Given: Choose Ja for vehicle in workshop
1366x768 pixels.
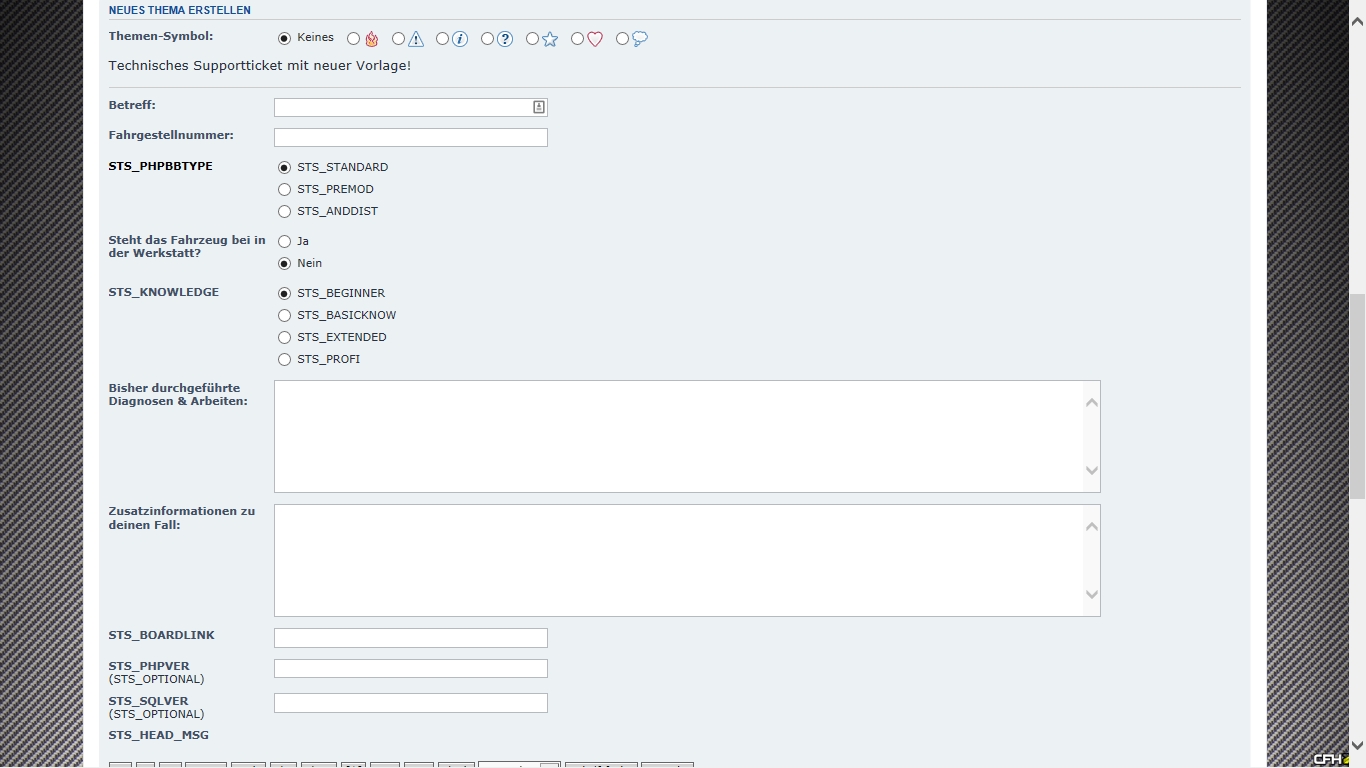Looking at the screenshot, I should pyautogui.click(x=285, y=242).
